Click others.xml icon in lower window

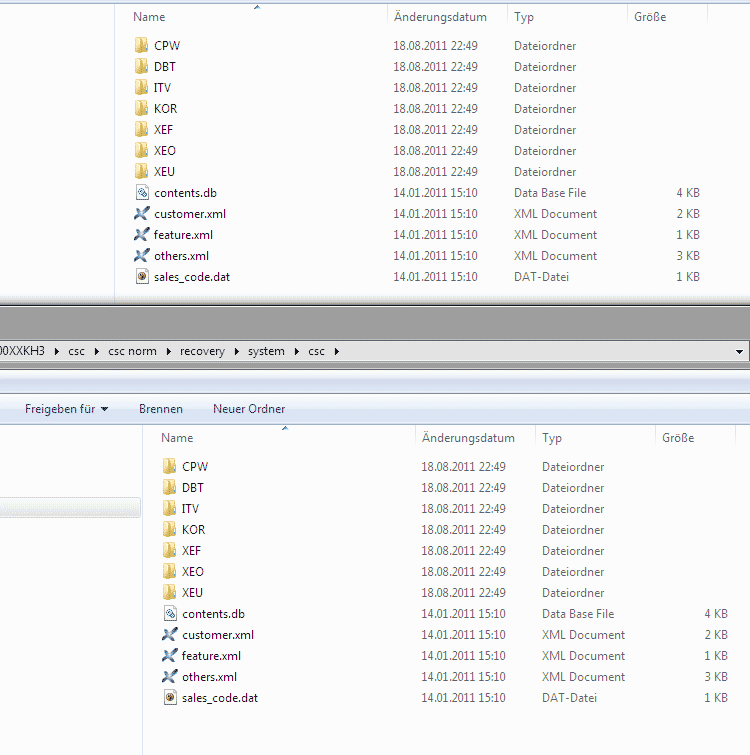[x=169, y=677]
